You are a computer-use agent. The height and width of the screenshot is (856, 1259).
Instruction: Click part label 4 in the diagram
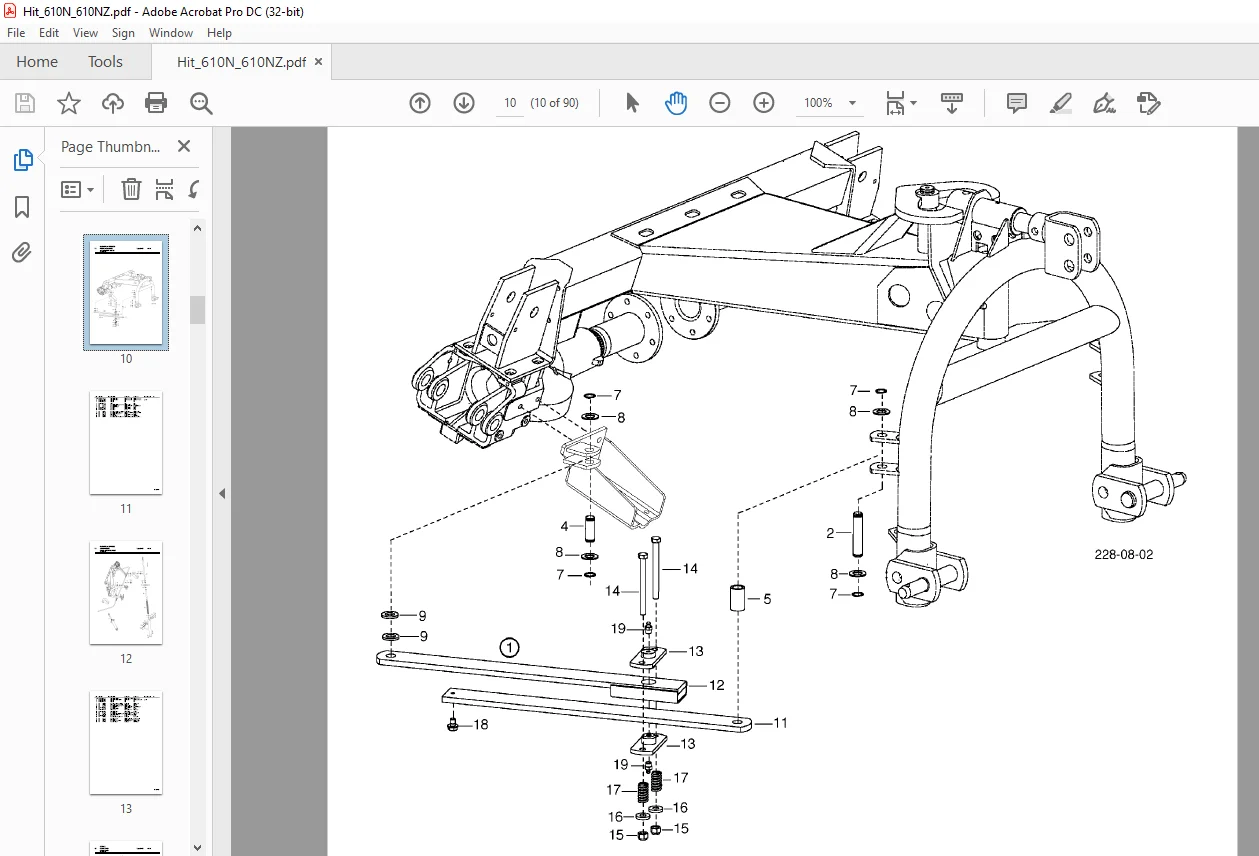tap(564, 526)
